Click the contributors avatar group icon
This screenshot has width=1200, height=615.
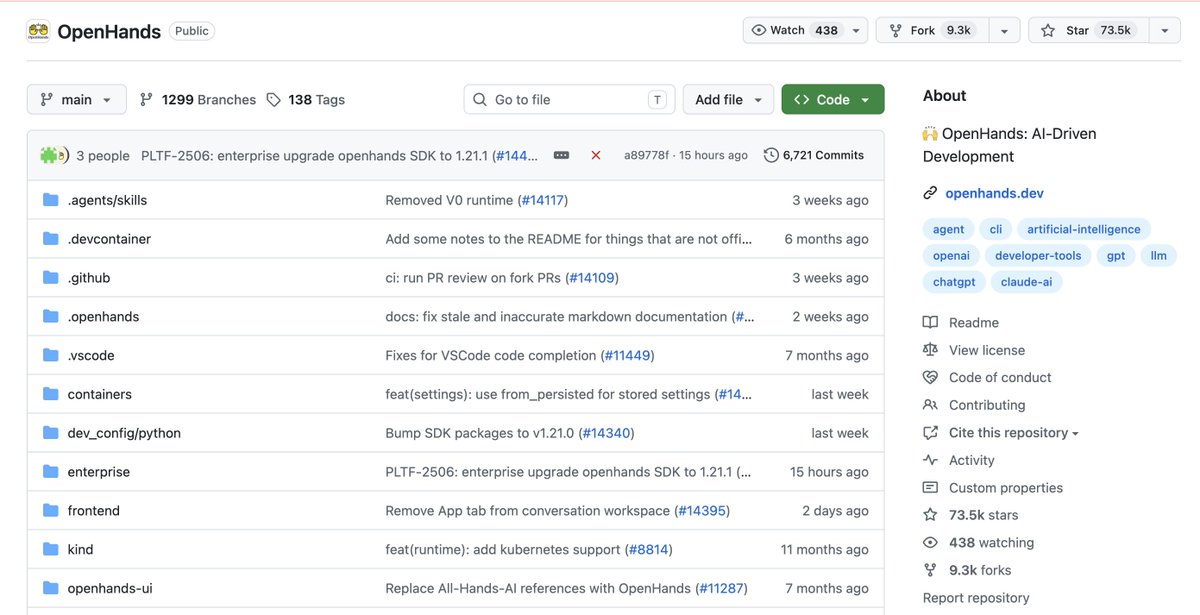pyautogui.click(x=54, y=155)
